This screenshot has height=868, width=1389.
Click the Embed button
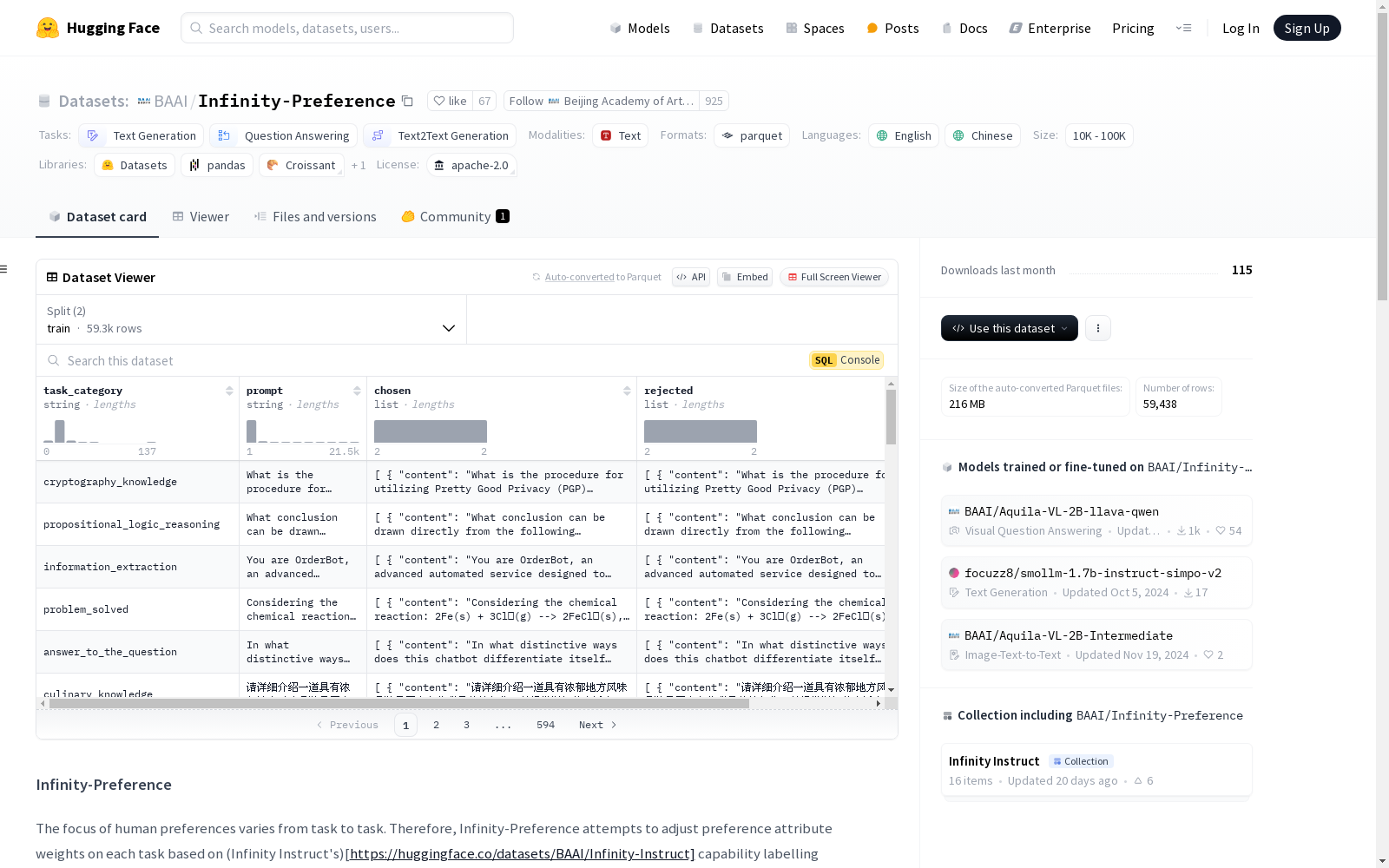coord(745,277)
